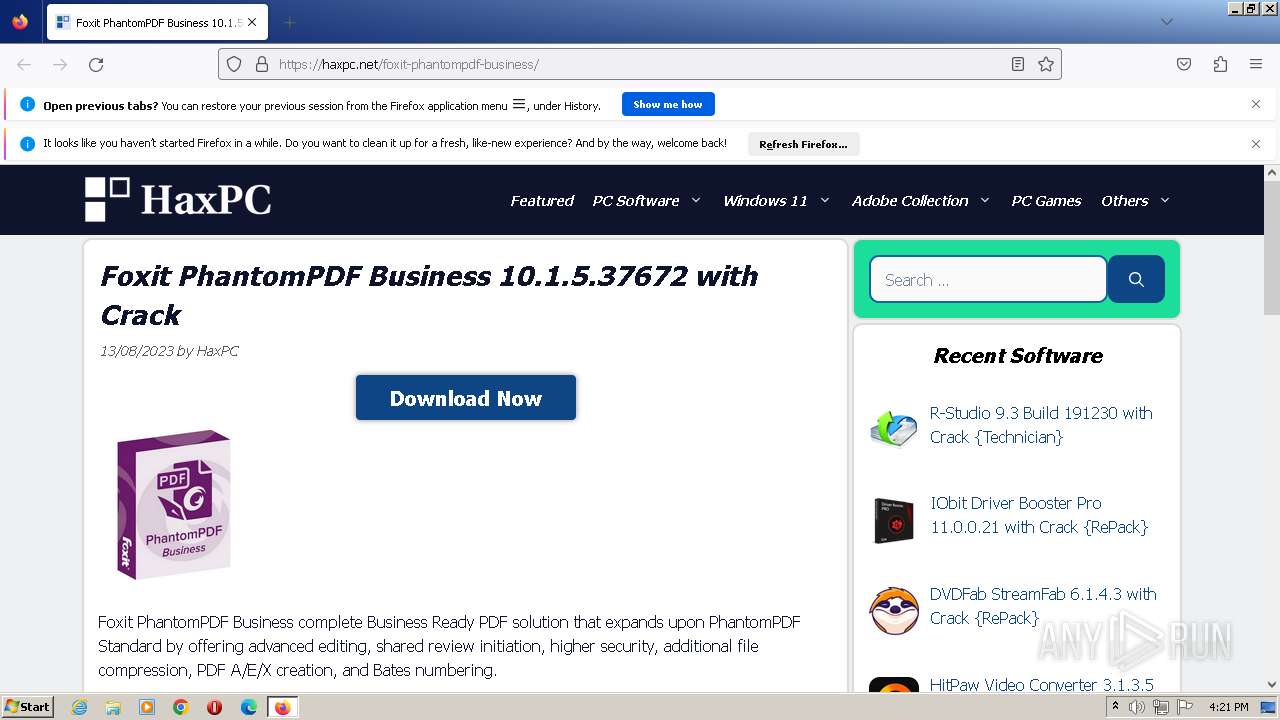Image resolution: width=1280 pixels, height=720 pixels.
Task: Click the DVDFab StreamFab sloth thumbnail
Action: coord(894,611)
